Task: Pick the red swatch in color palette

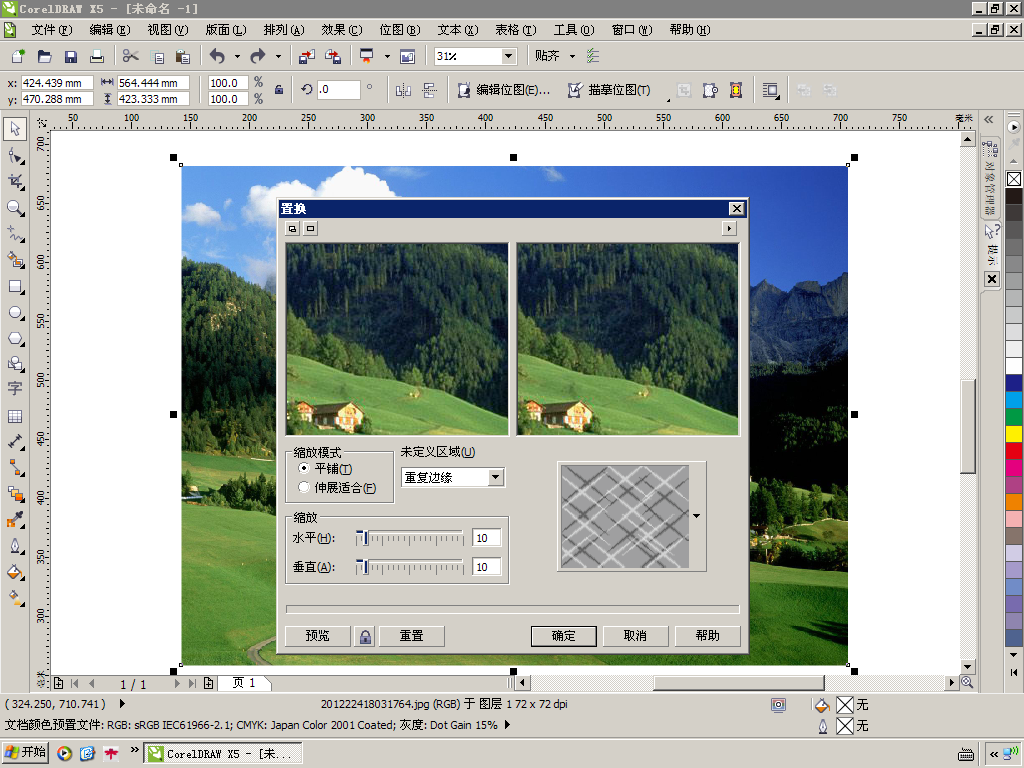Action: pos(1014,450)
